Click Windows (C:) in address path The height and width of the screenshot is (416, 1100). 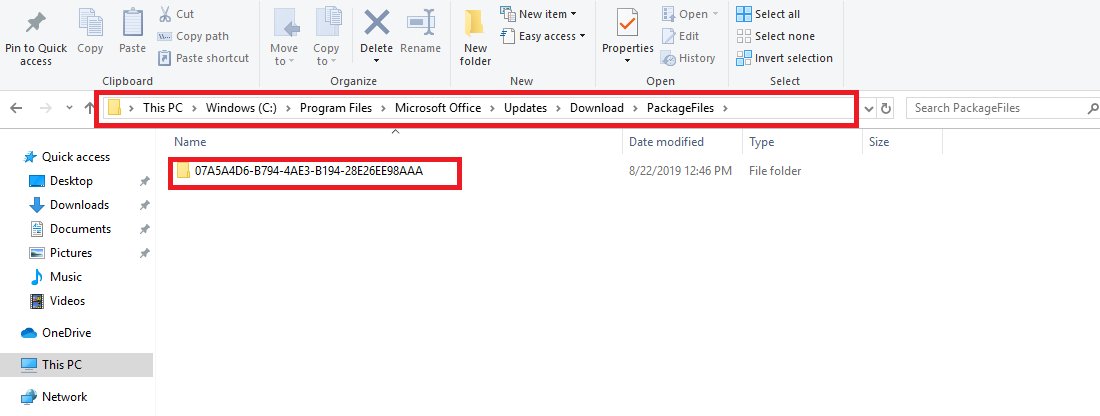click(x=241, y=108)
